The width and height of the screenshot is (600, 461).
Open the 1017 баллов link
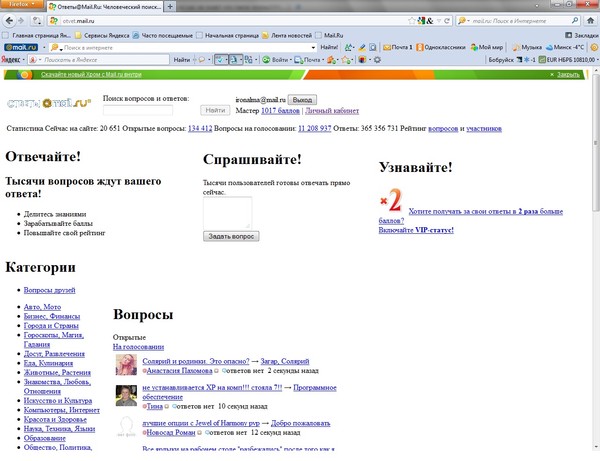pyautogui.click(x=280, y=111)
